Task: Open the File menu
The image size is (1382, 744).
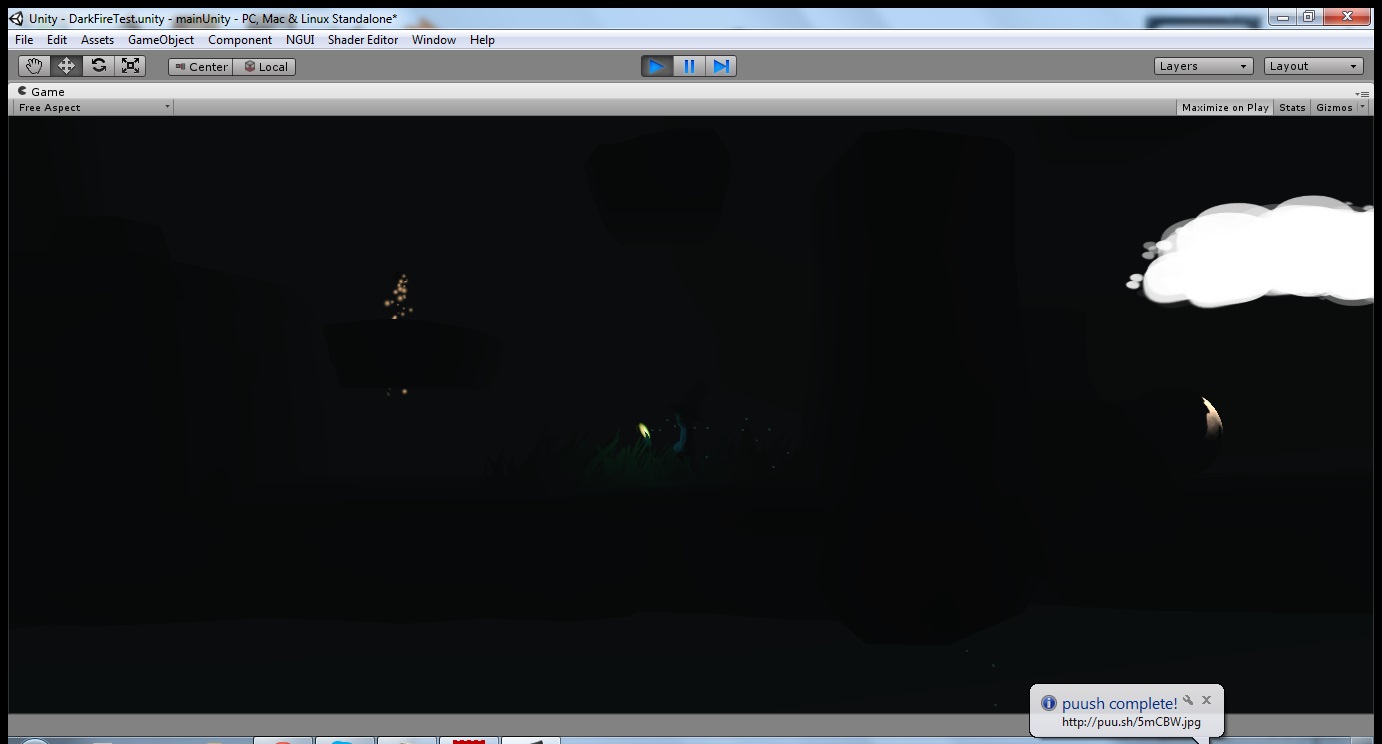Action: [x=24, y=40]
